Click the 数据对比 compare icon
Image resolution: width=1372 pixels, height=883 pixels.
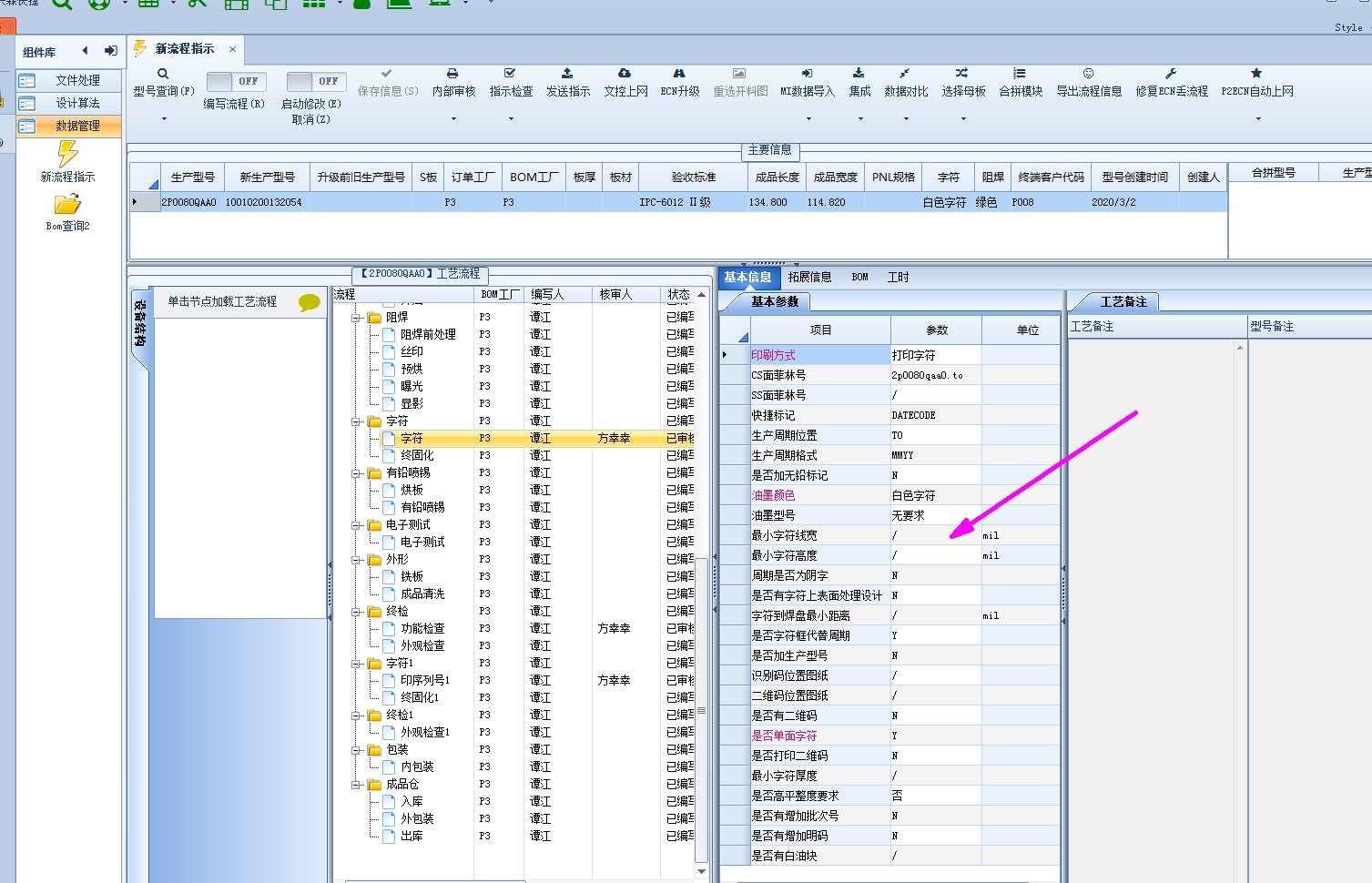click(x=905, y=73)
